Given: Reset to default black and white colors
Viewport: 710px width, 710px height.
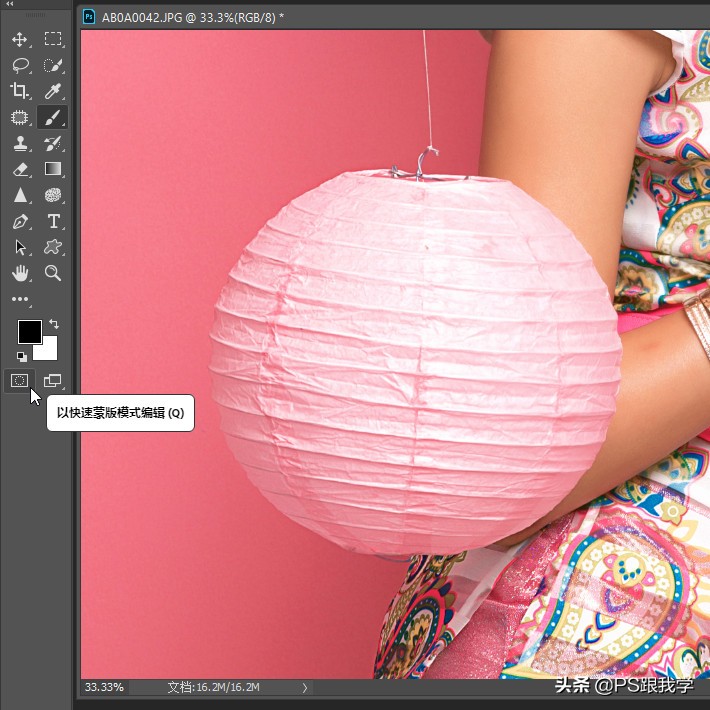Looking at the screenshot, I should [x=21, y=355].
